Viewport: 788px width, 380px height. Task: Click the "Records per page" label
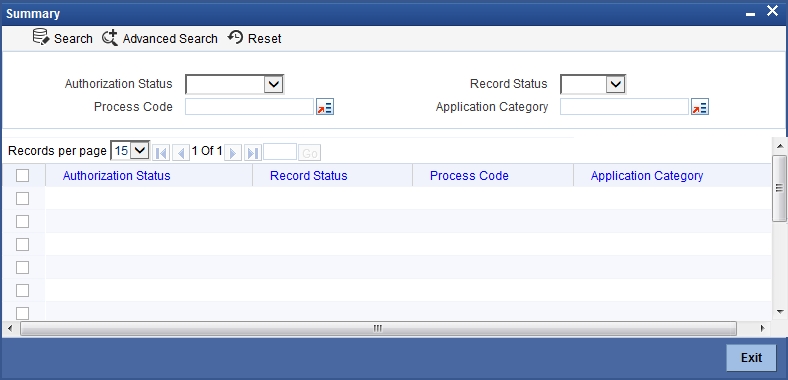point(57,151)
